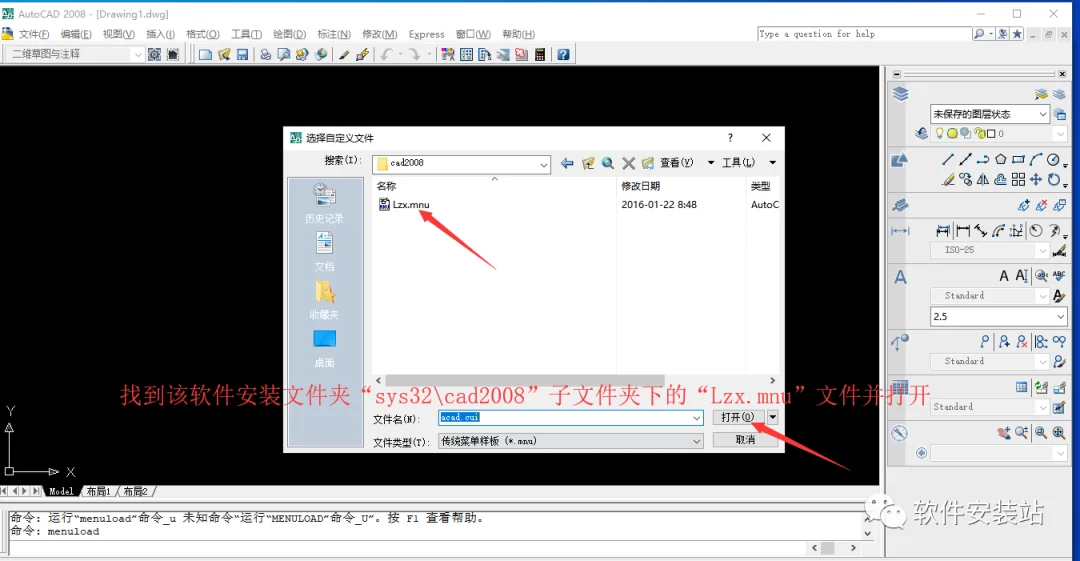1080x561 pixels.
Task: Select the Line tool in dashboard
Action: (948, 160)
